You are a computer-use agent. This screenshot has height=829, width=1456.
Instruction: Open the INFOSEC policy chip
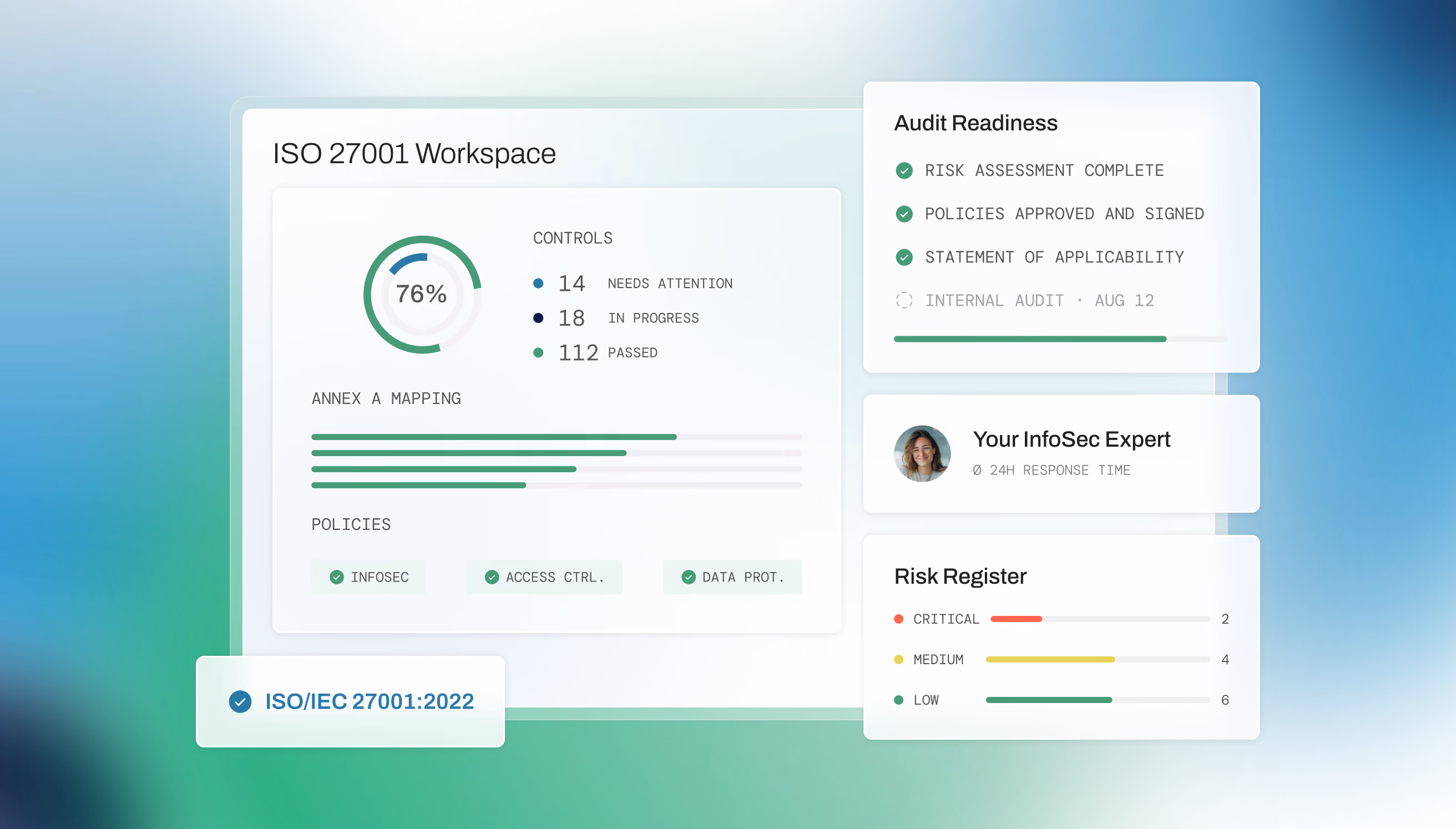click(x=368, y=577)
